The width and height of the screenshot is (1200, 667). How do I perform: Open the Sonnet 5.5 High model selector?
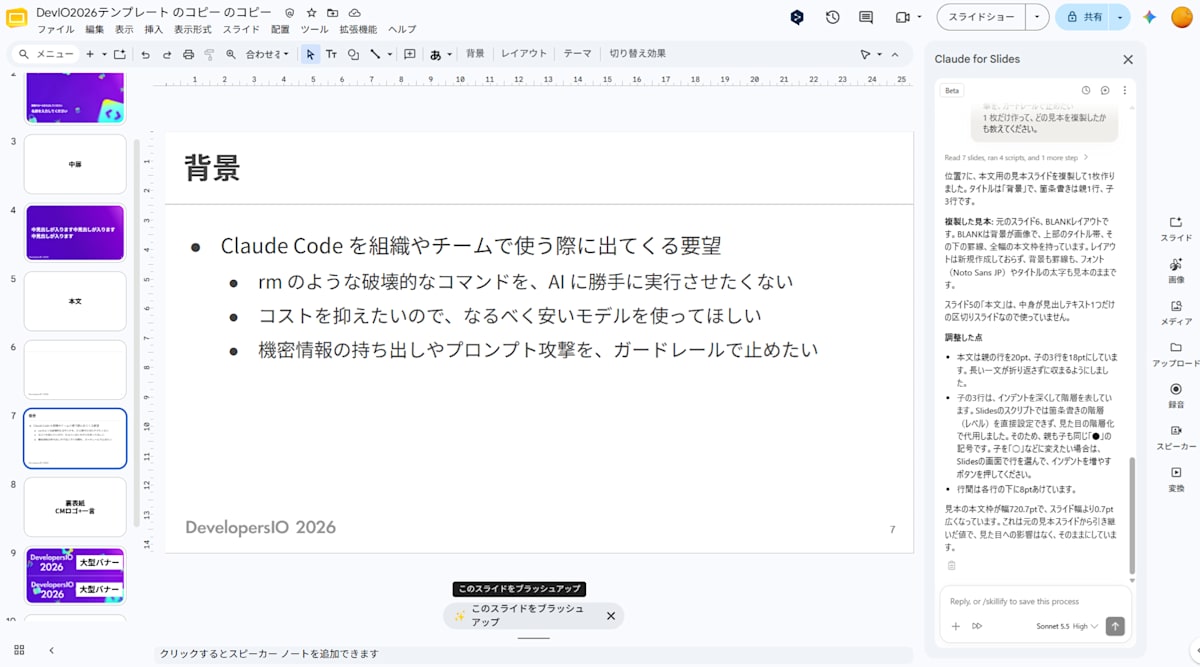(1067, 626)
